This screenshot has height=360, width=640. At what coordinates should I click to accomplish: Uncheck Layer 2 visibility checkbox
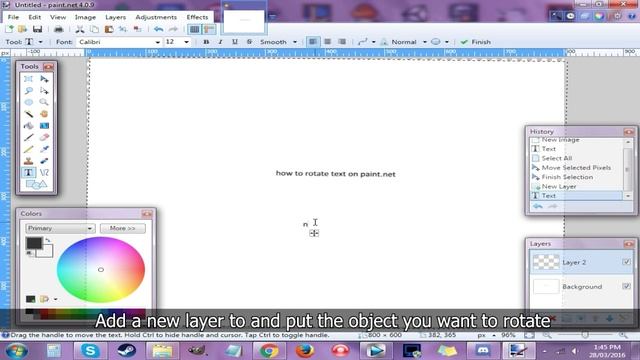coord(626,262)
